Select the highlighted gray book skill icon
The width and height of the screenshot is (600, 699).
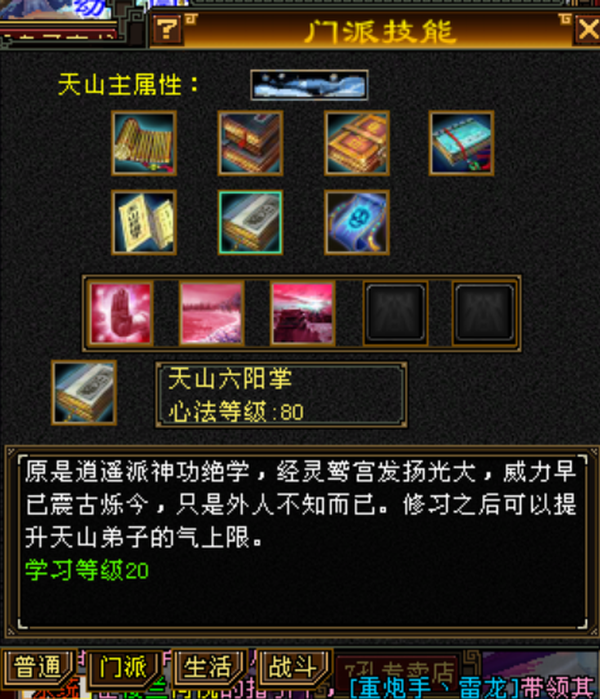[250, 222]
